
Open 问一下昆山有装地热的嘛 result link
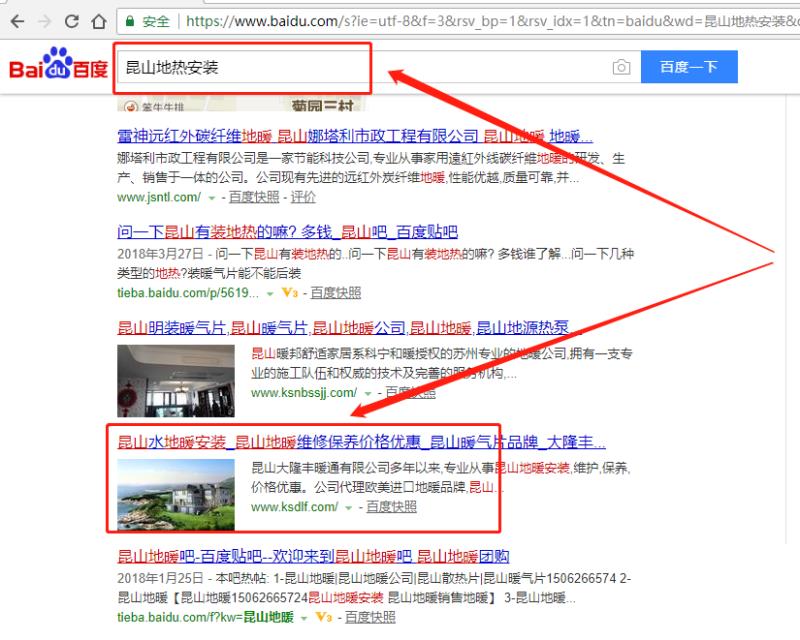(x=281, y=229)
